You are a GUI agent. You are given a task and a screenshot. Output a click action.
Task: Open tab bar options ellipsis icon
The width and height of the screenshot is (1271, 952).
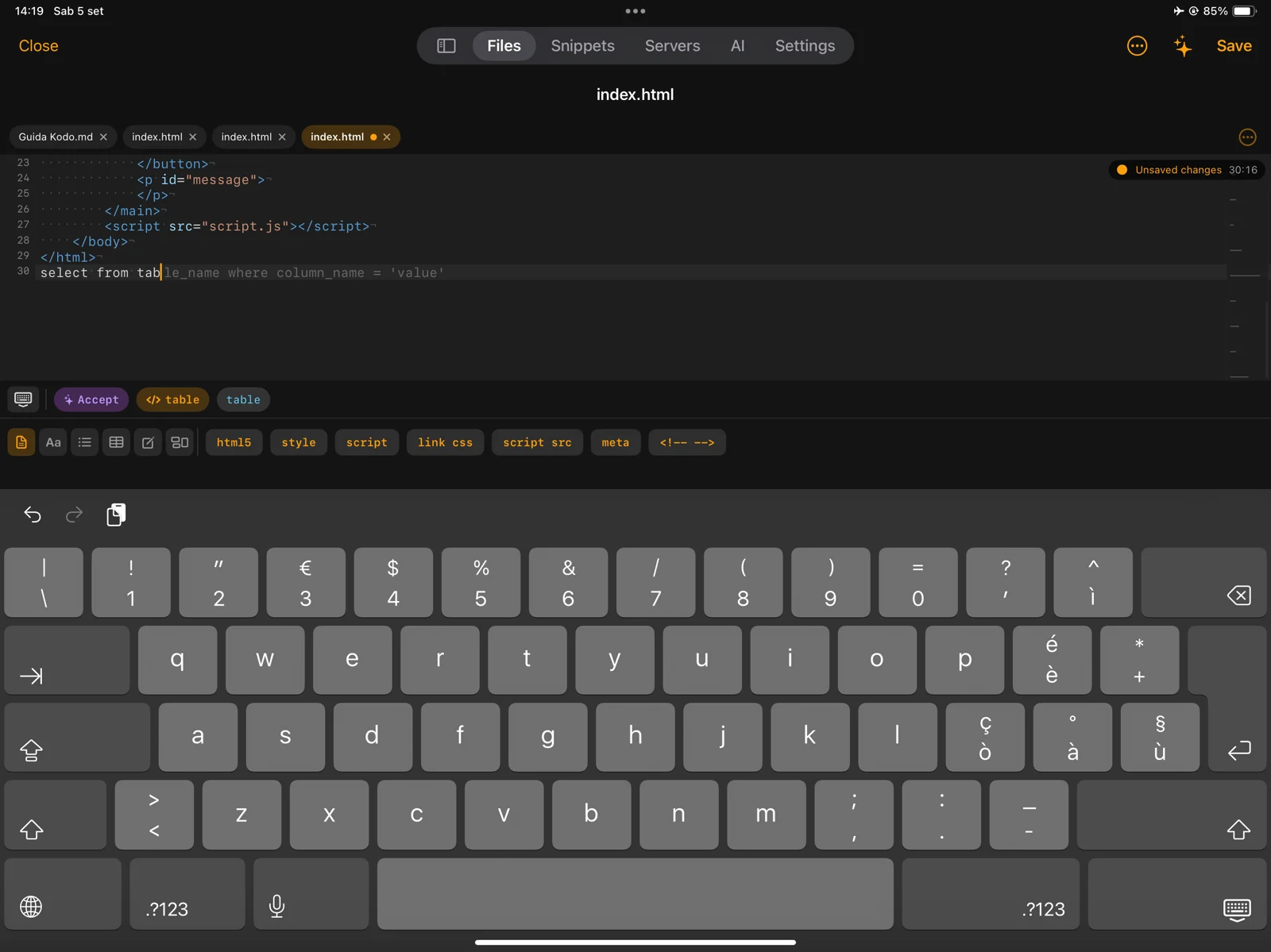point(1247,137)
